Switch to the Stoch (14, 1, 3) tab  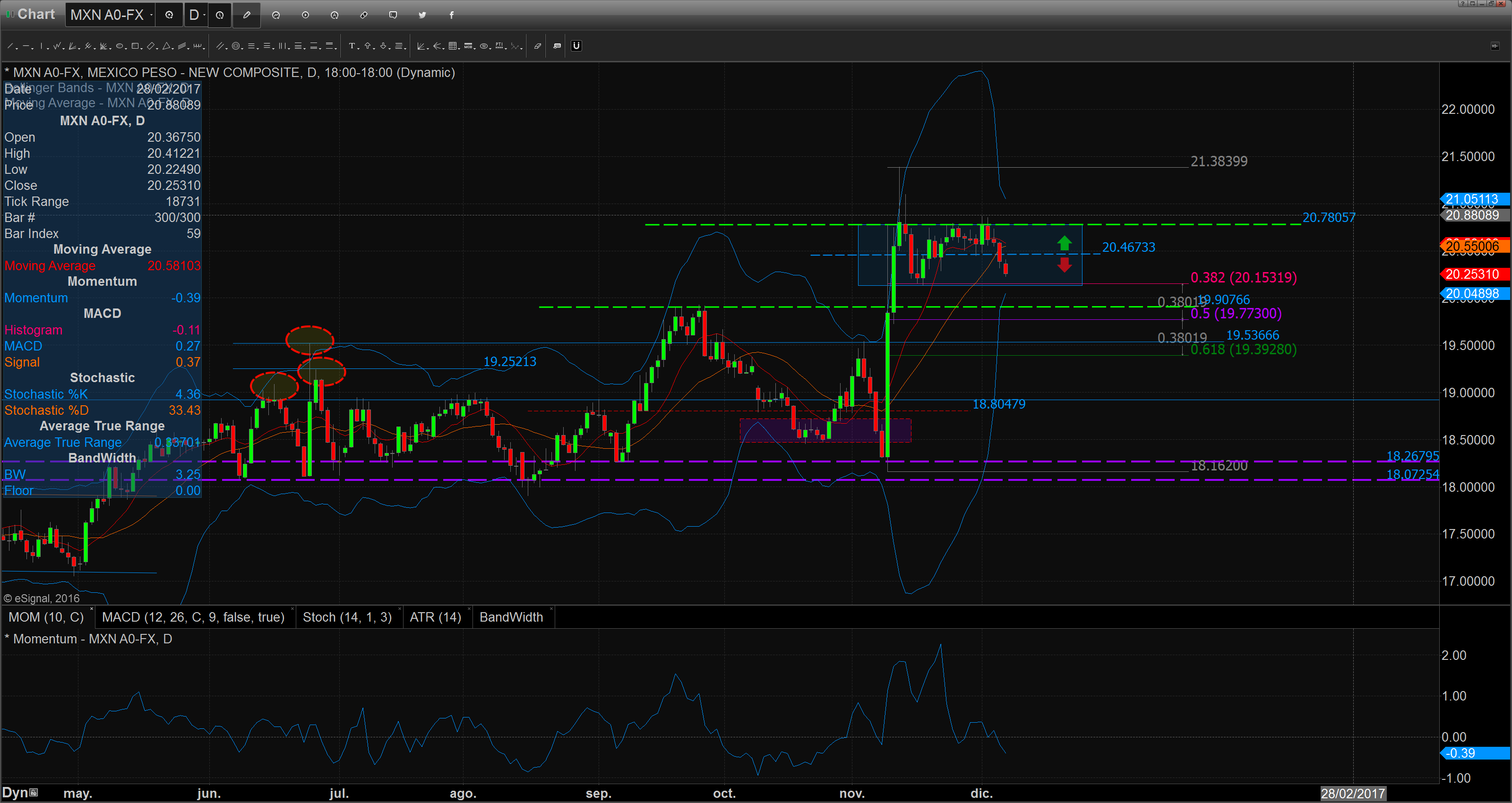347,617
